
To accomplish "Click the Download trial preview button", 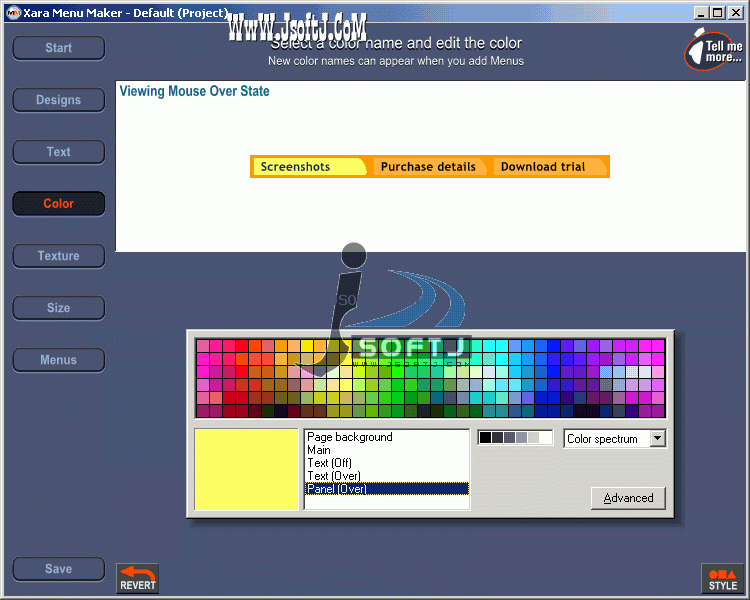I will tap(549, 167).
